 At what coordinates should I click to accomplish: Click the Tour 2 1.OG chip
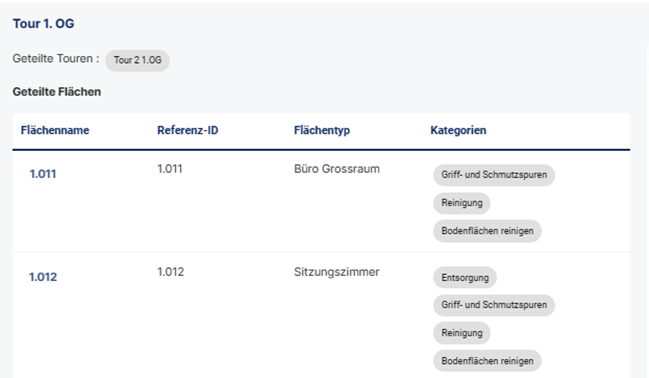[137, 60]
